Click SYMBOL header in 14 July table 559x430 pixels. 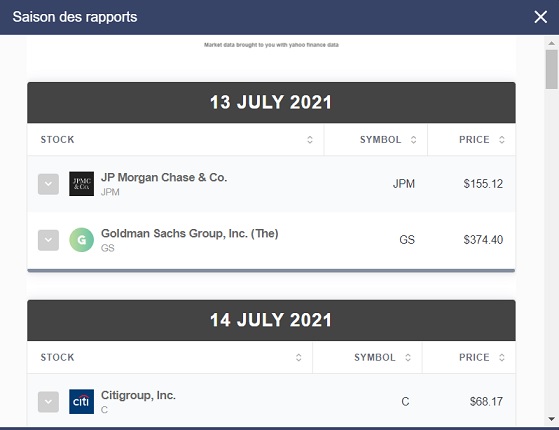click(x=375, y=357)
